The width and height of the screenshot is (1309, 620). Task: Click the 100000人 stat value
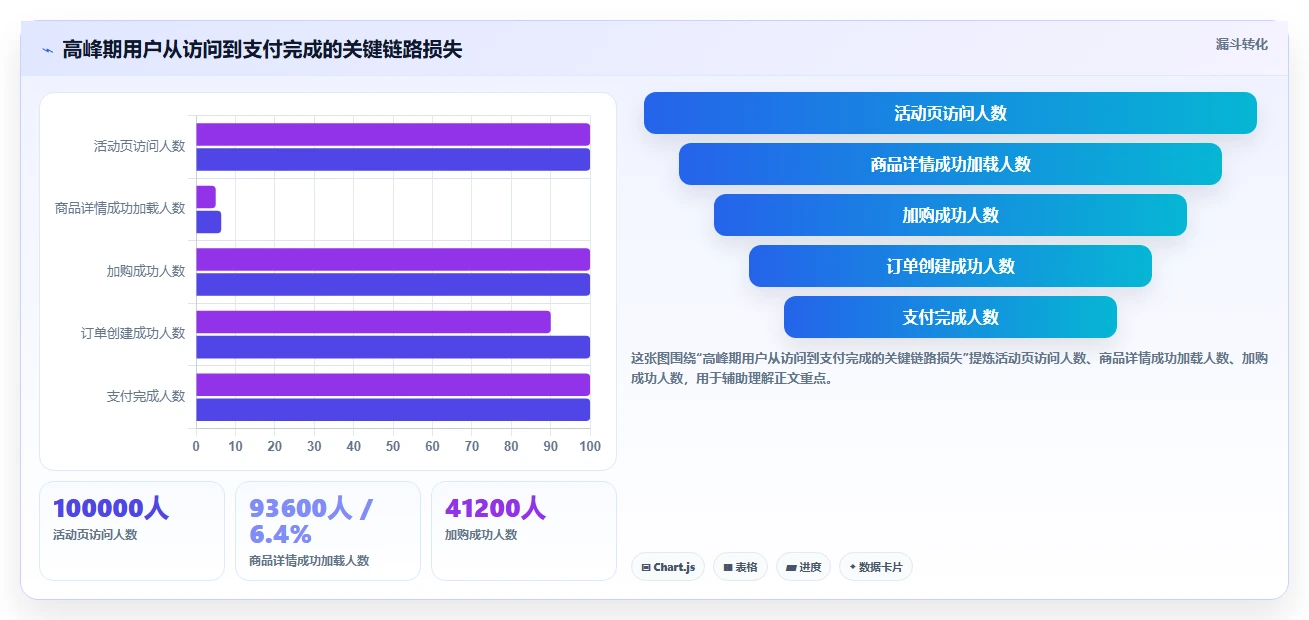pyautogui.click(x=111, y=509)
